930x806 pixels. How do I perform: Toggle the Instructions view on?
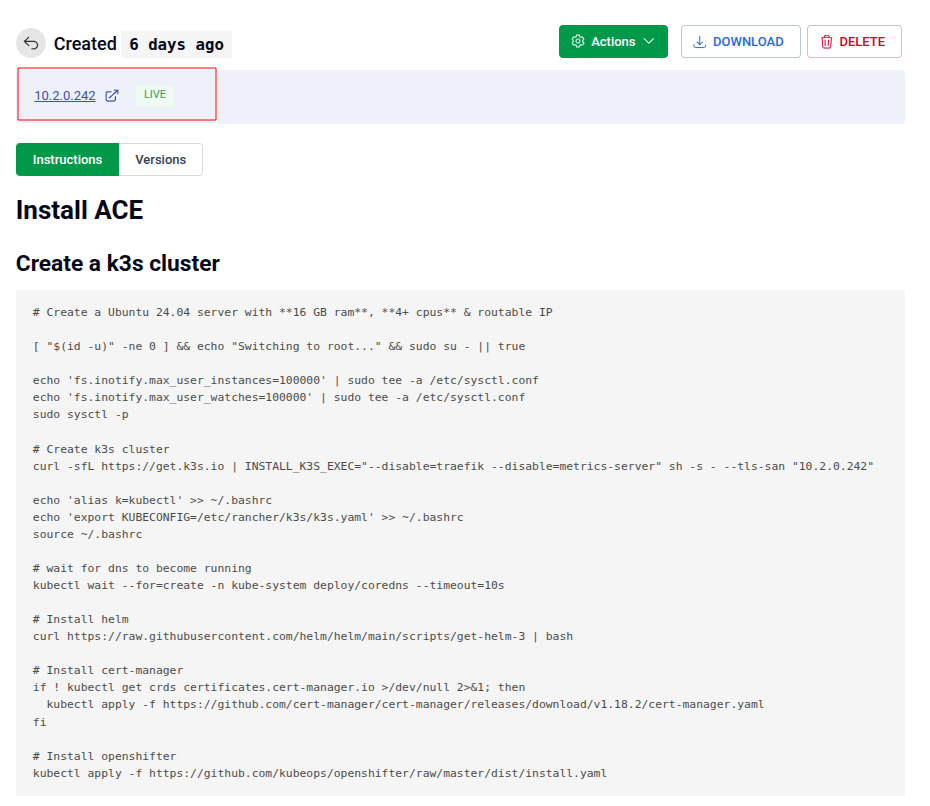67,159
